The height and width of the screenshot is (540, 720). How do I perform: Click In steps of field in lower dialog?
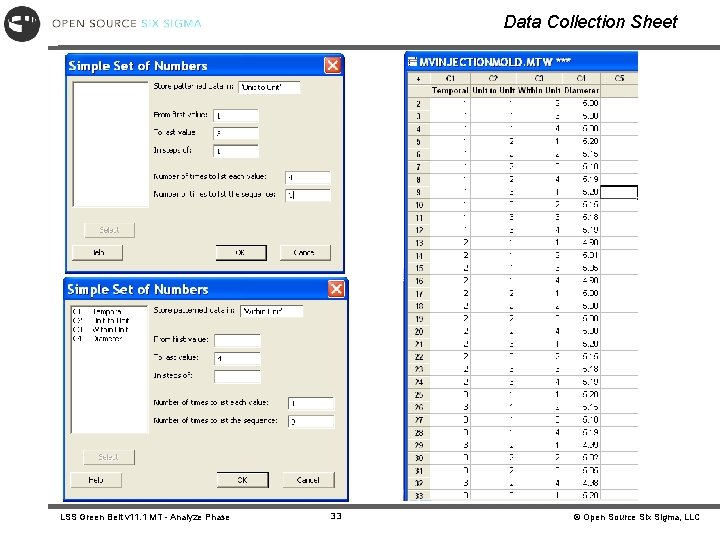coord(237,377)
